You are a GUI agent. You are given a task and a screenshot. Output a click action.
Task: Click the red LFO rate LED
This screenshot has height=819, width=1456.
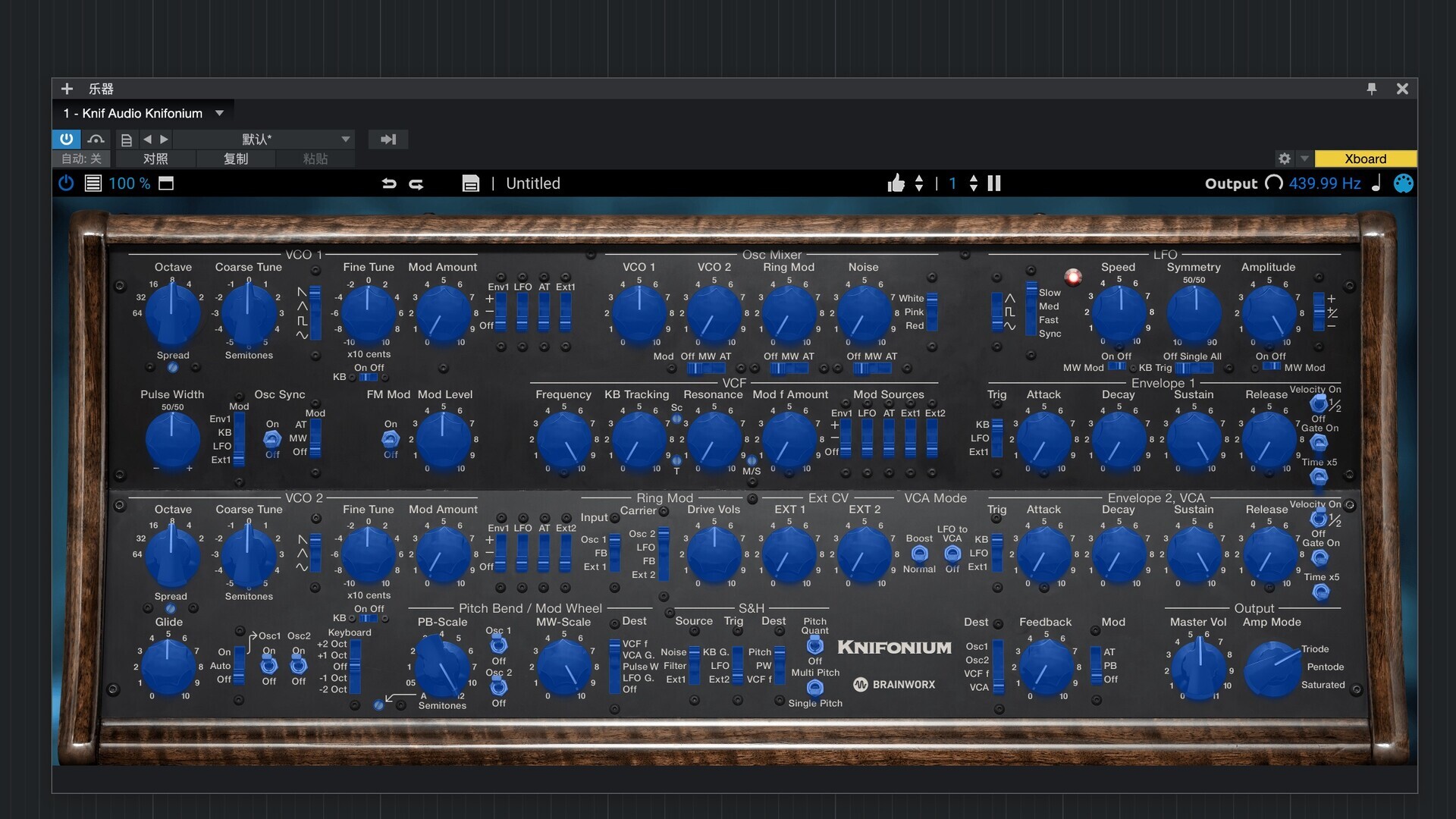click(x=1073, y=277)
